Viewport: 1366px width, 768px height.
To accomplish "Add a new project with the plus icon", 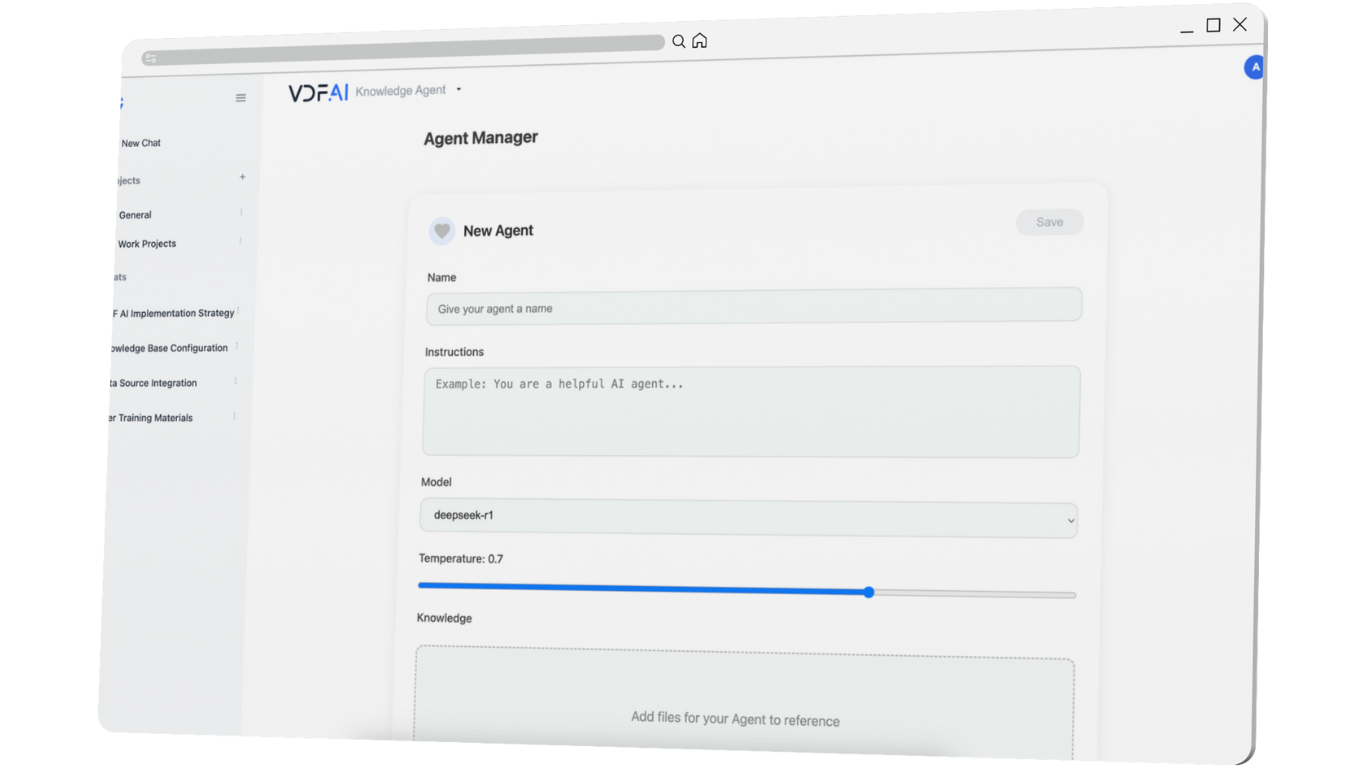I will [242, 177].
